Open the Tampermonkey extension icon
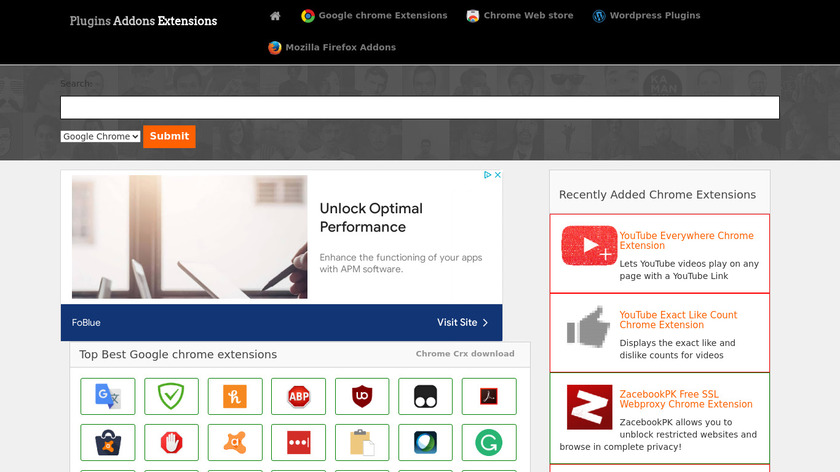The width and height of the screenshot is (840, 472). pyautogui.click(x=425, y=396)
